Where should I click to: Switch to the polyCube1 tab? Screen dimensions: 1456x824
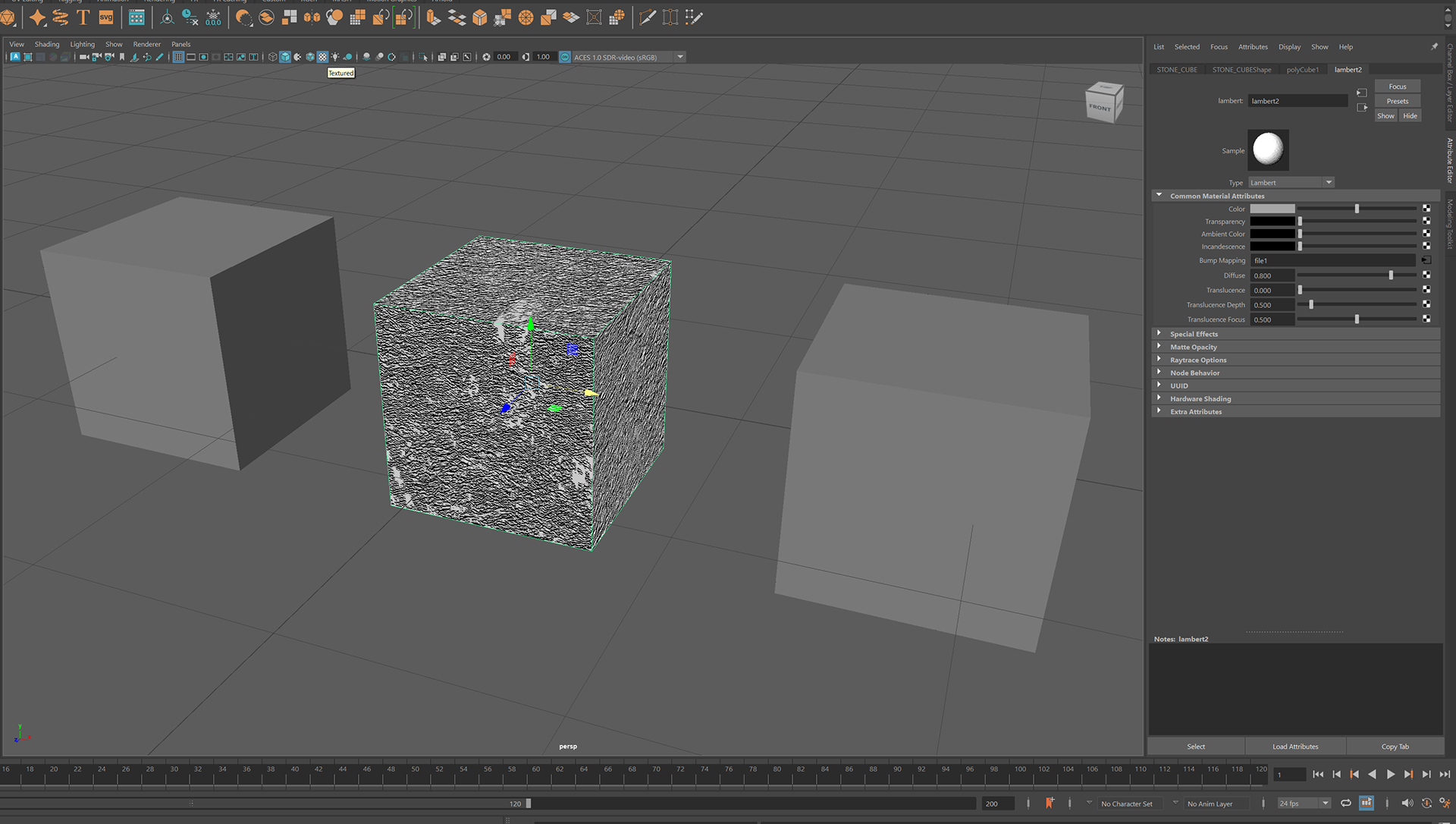1303,70
